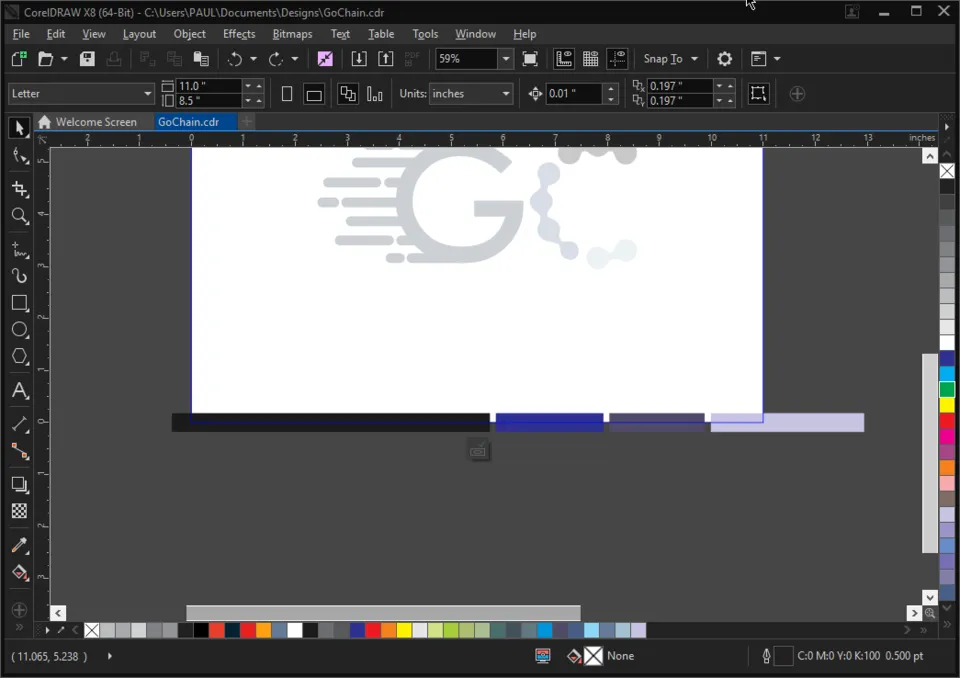Open the Options gear icon

[724, 59]
